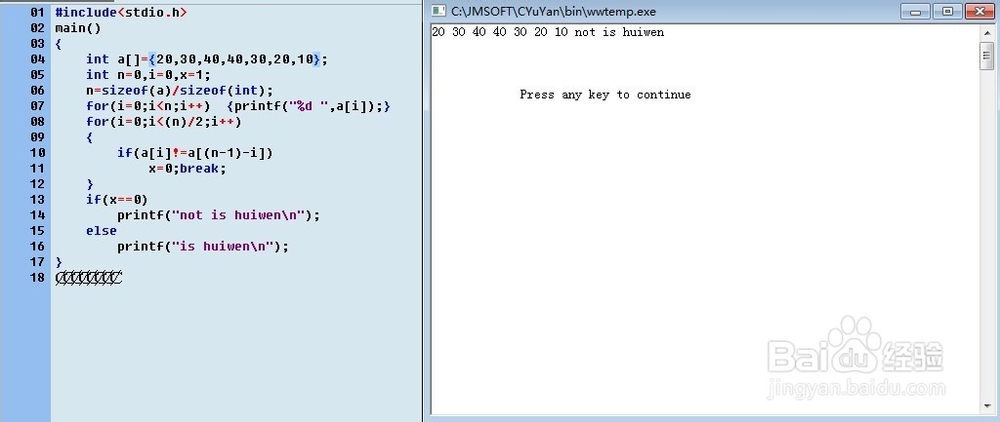Click line number 10 in the gutter
Viewport: 1000px width, 422px height.
[x=38, y=152]
